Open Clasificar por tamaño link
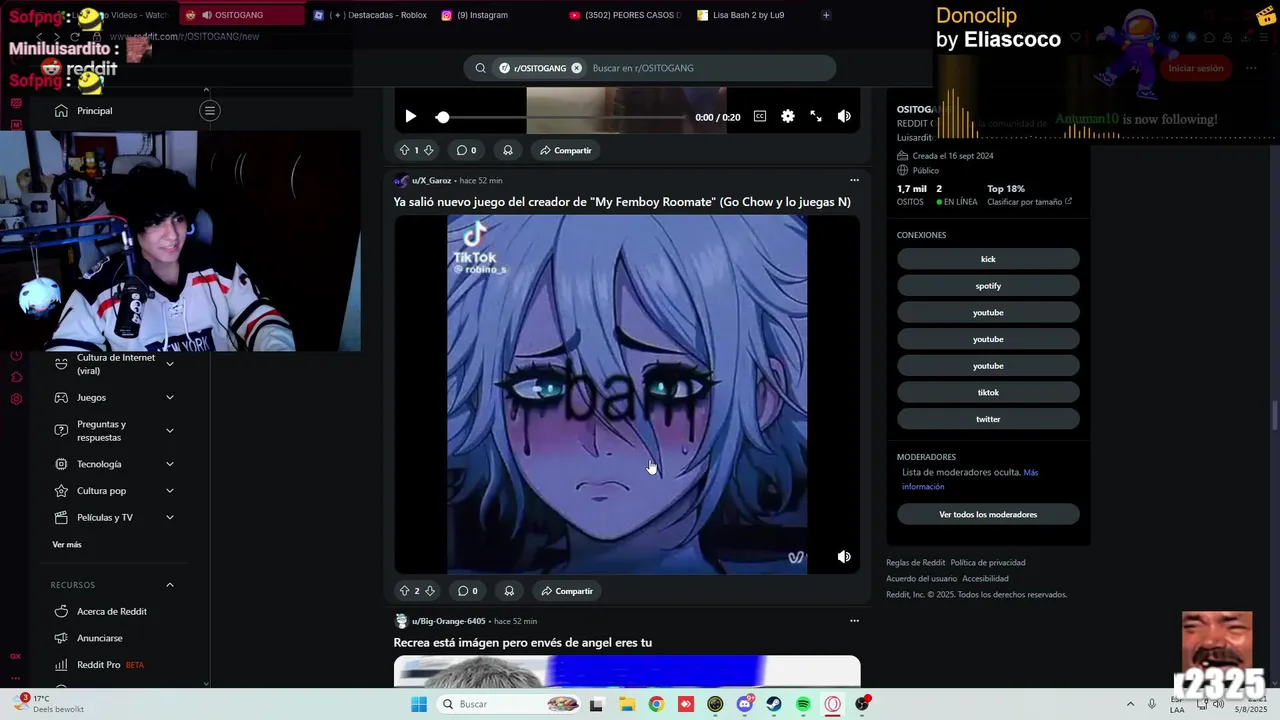Viewport: 1280px width, 720px height. (x=1029, y=202)
